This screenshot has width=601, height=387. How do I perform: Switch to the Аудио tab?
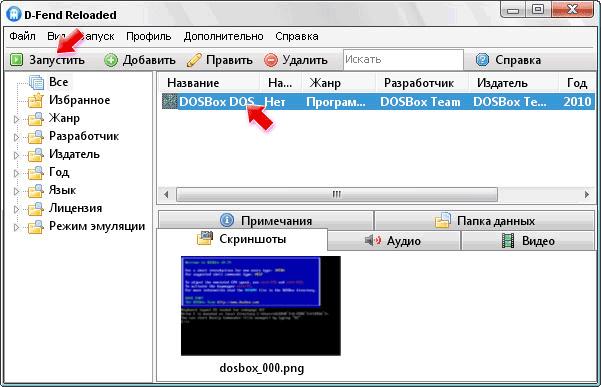pos(394,241)
